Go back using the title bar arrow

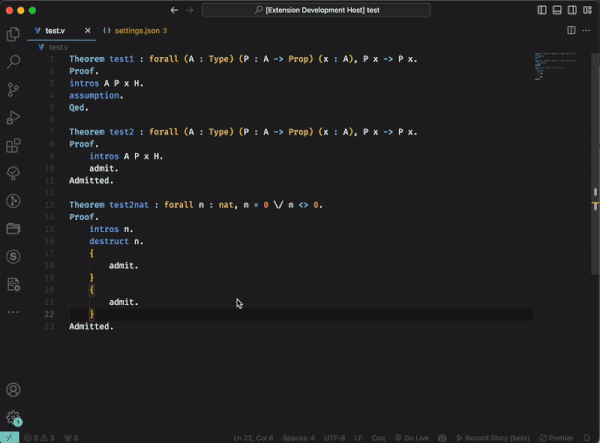pos(174,10)
